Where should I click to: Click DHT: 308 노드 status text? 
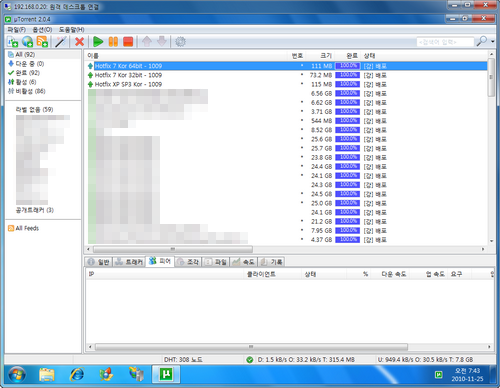pos(183,360)
